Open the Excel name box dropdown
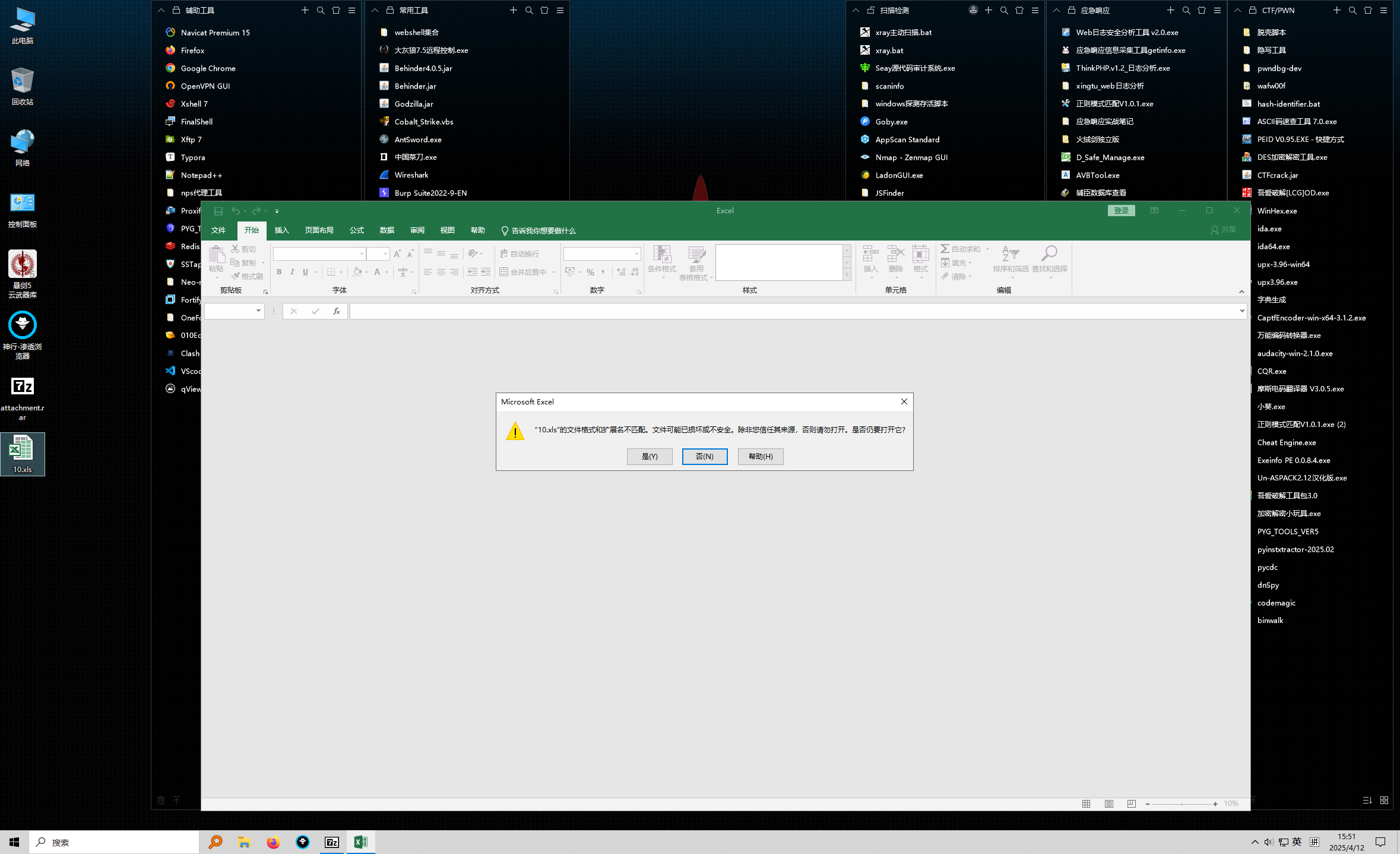The width and height of the screenshot is (1400, 854). pos(258,311)
